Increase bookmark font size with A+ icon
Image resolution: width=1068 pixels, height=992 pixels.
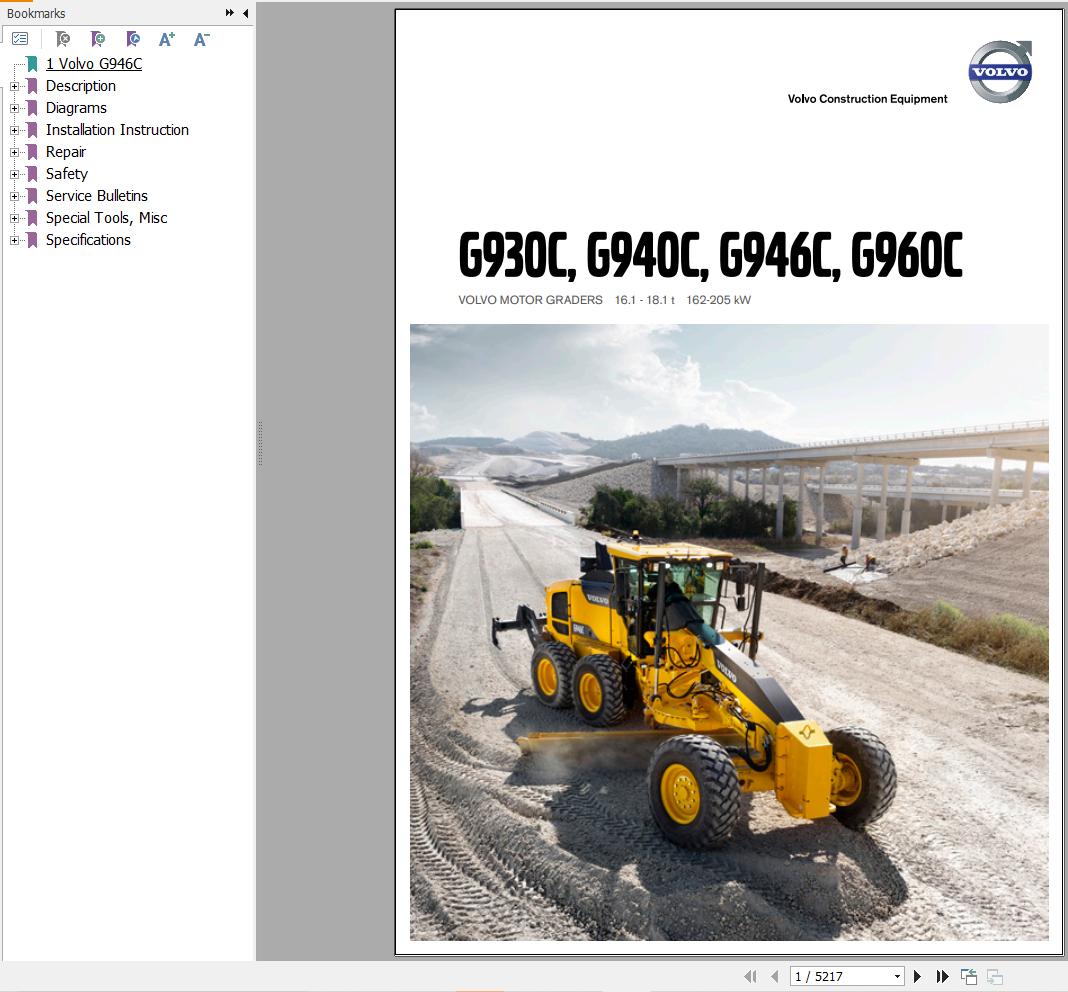(167, 39)
